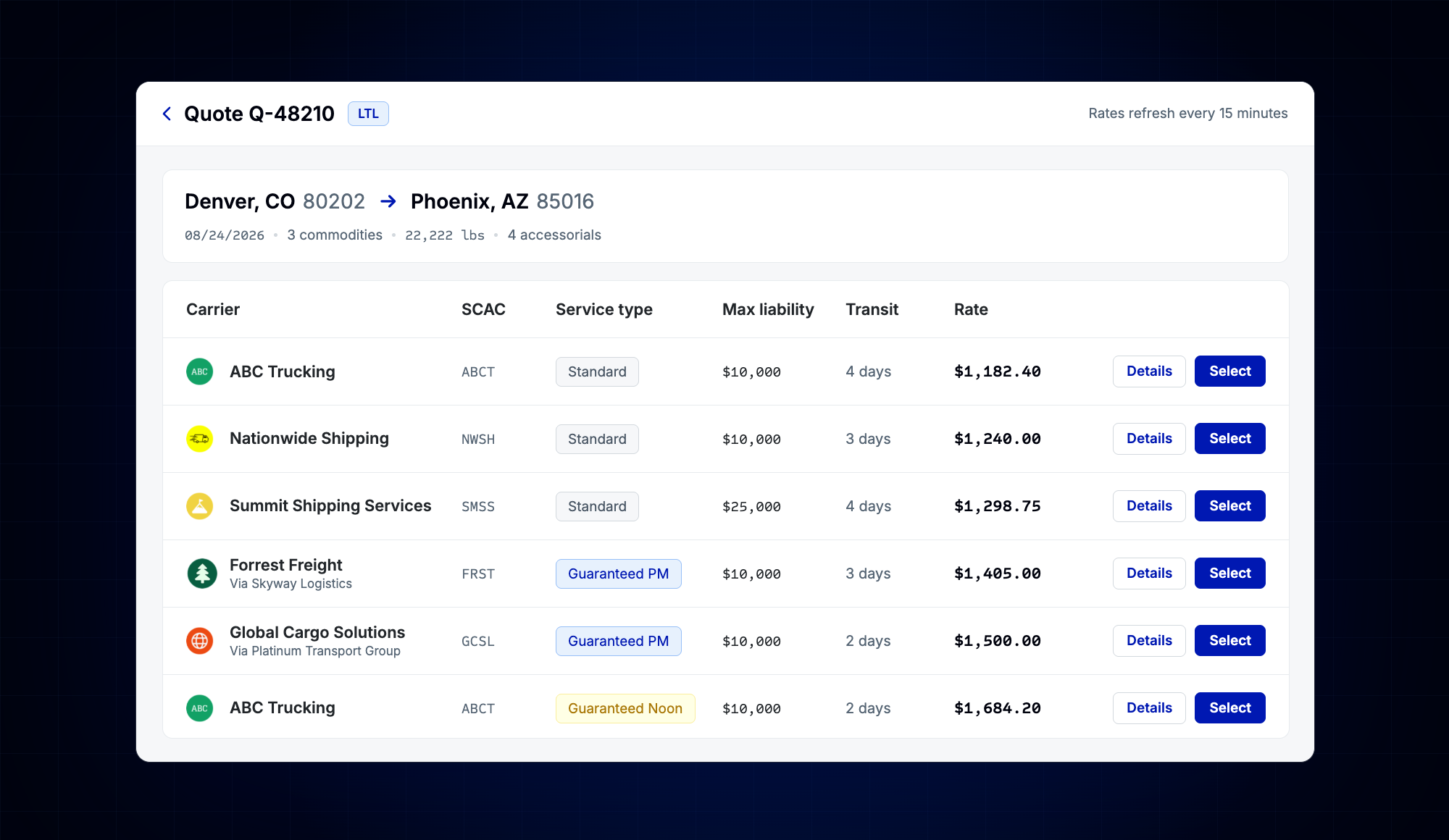The height and width of the screenshot is (840, 1449).
Task: Click the NWSH SCAC code
Action: (478, 440)
